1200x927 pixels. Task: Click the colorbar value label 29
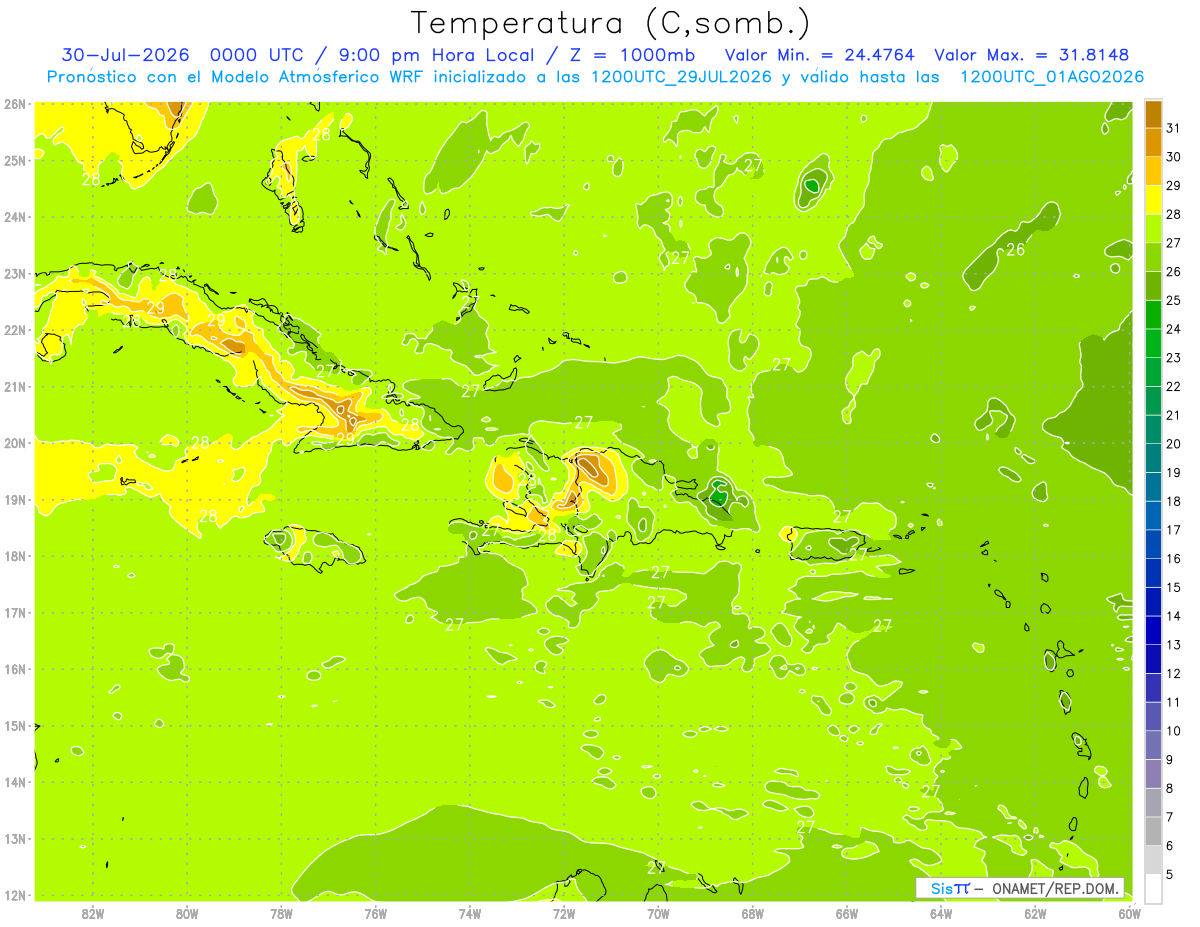[1173, 186]
